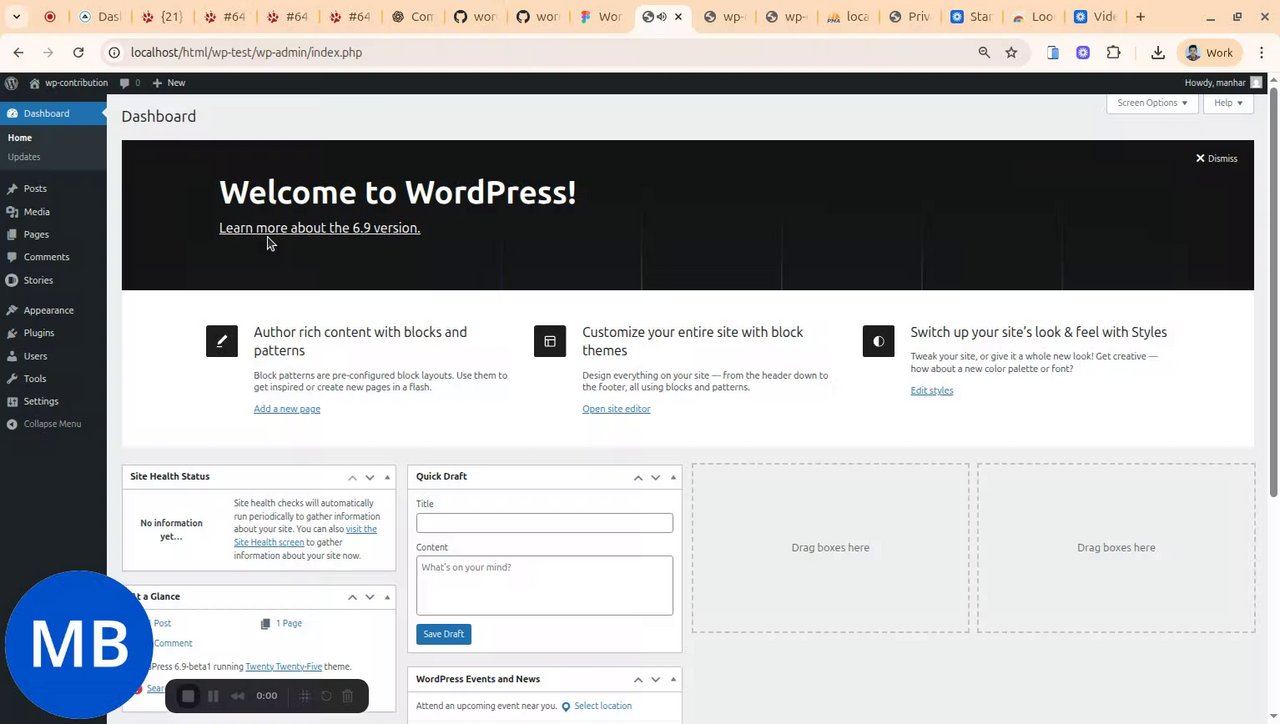This screenshot has height=724, width=1280.
Task: Focus the Quick Draft Title field
Action: 544,523
